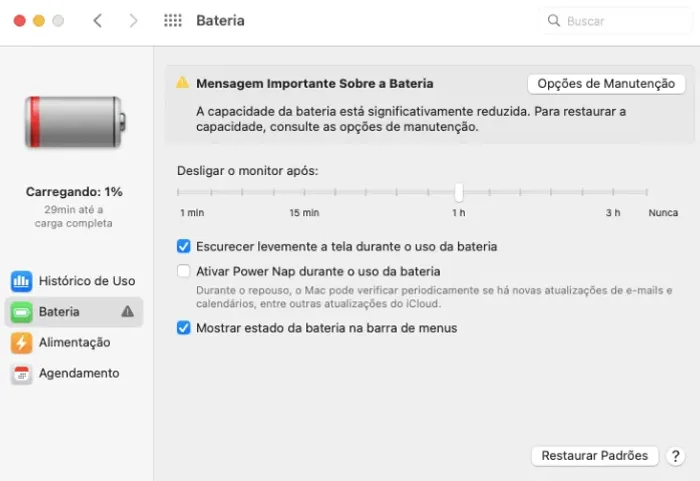Click the Nunca label on slider

coord(663,213)
